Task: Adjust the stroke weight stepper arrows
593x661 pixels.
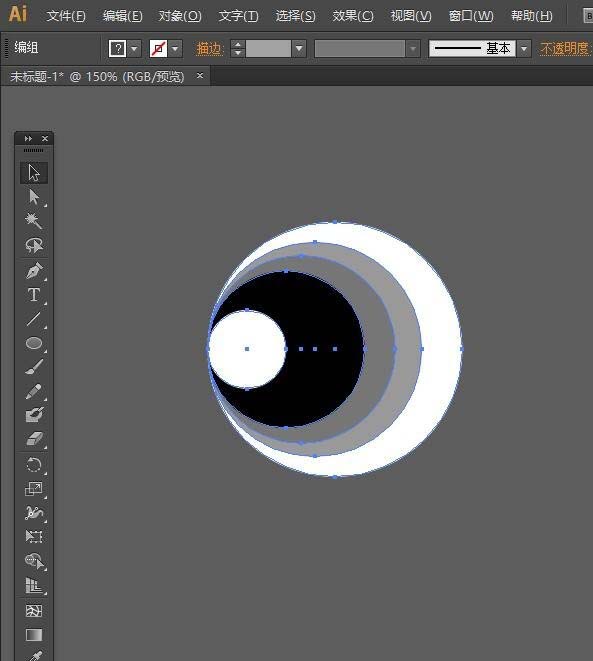Action: [x=238, y=48]
